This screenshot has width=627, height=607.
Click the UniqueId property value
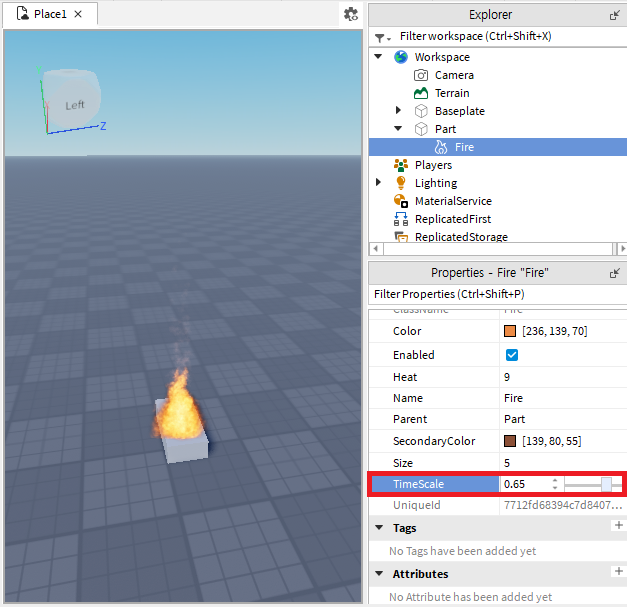coord(563,505)
